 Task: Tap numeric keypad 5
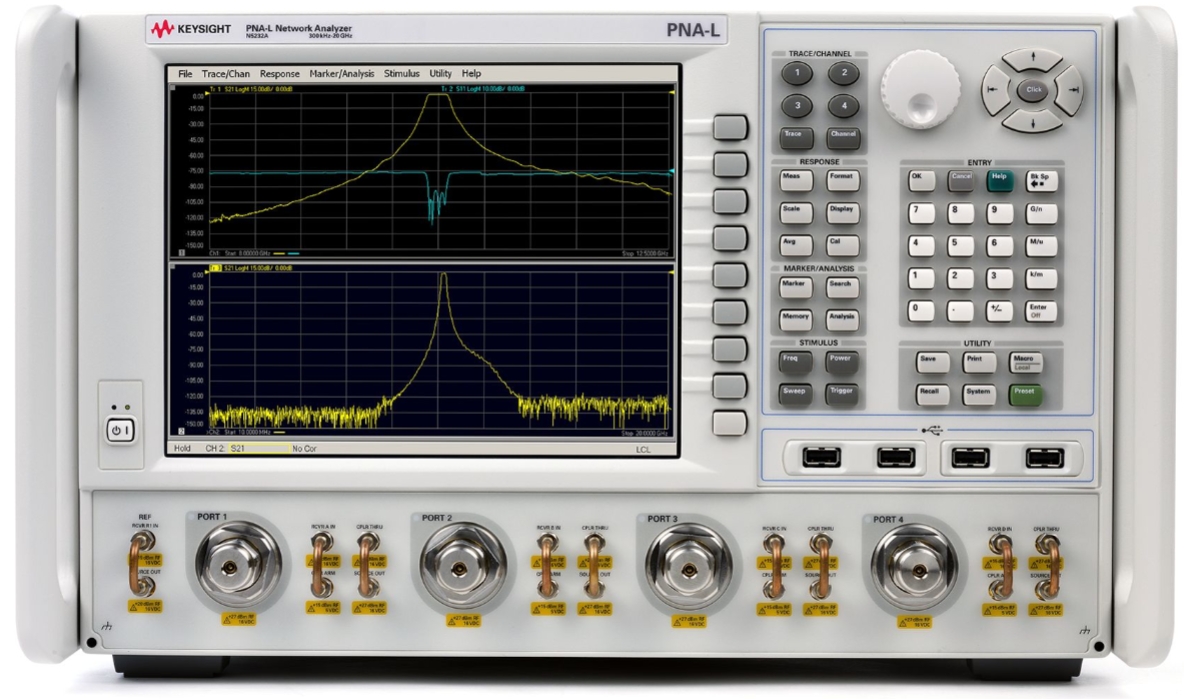coord(960,245)
